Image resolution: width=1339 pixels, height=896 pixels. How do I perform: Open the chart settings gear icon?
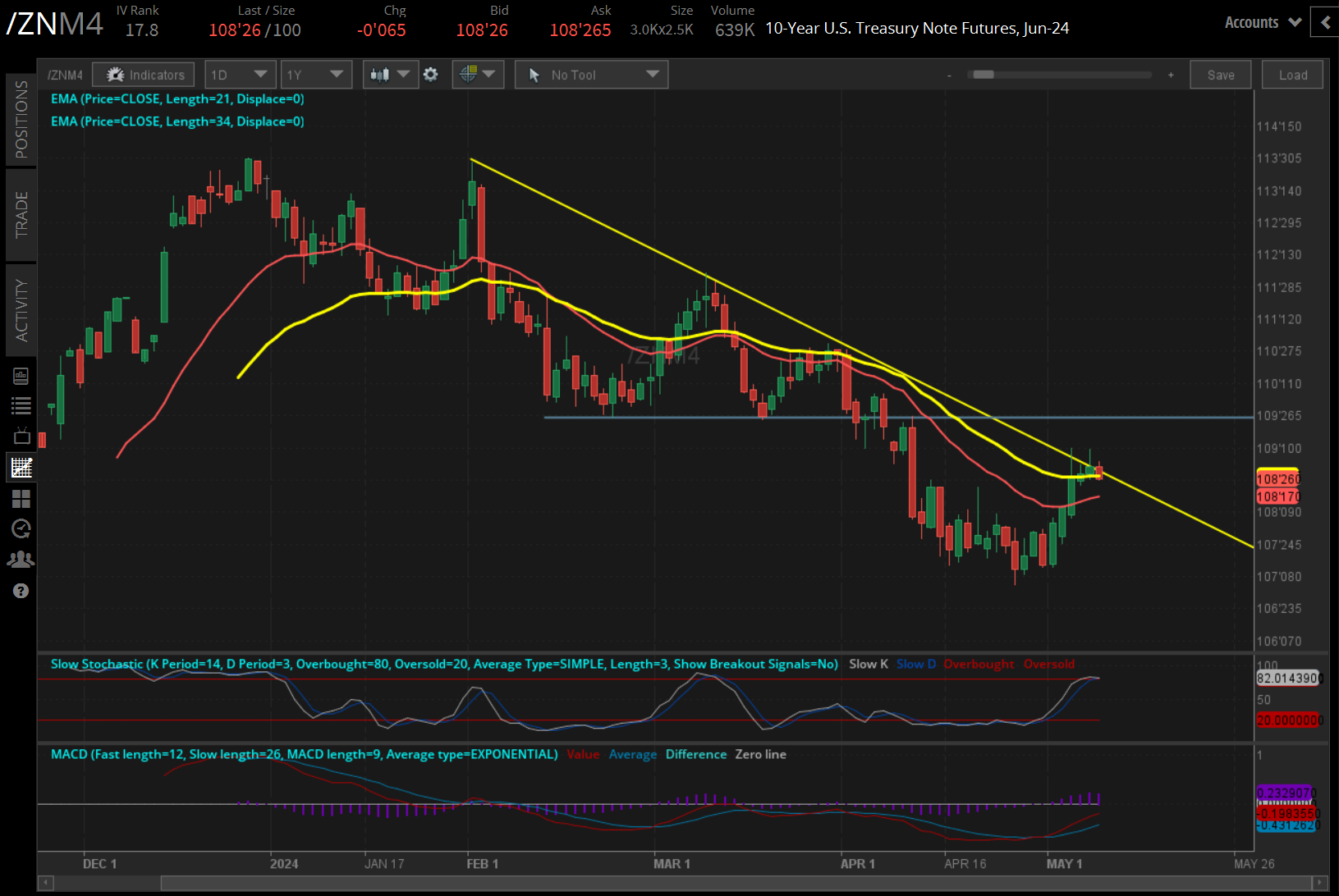pyautogui.click(x=430, y=74)
